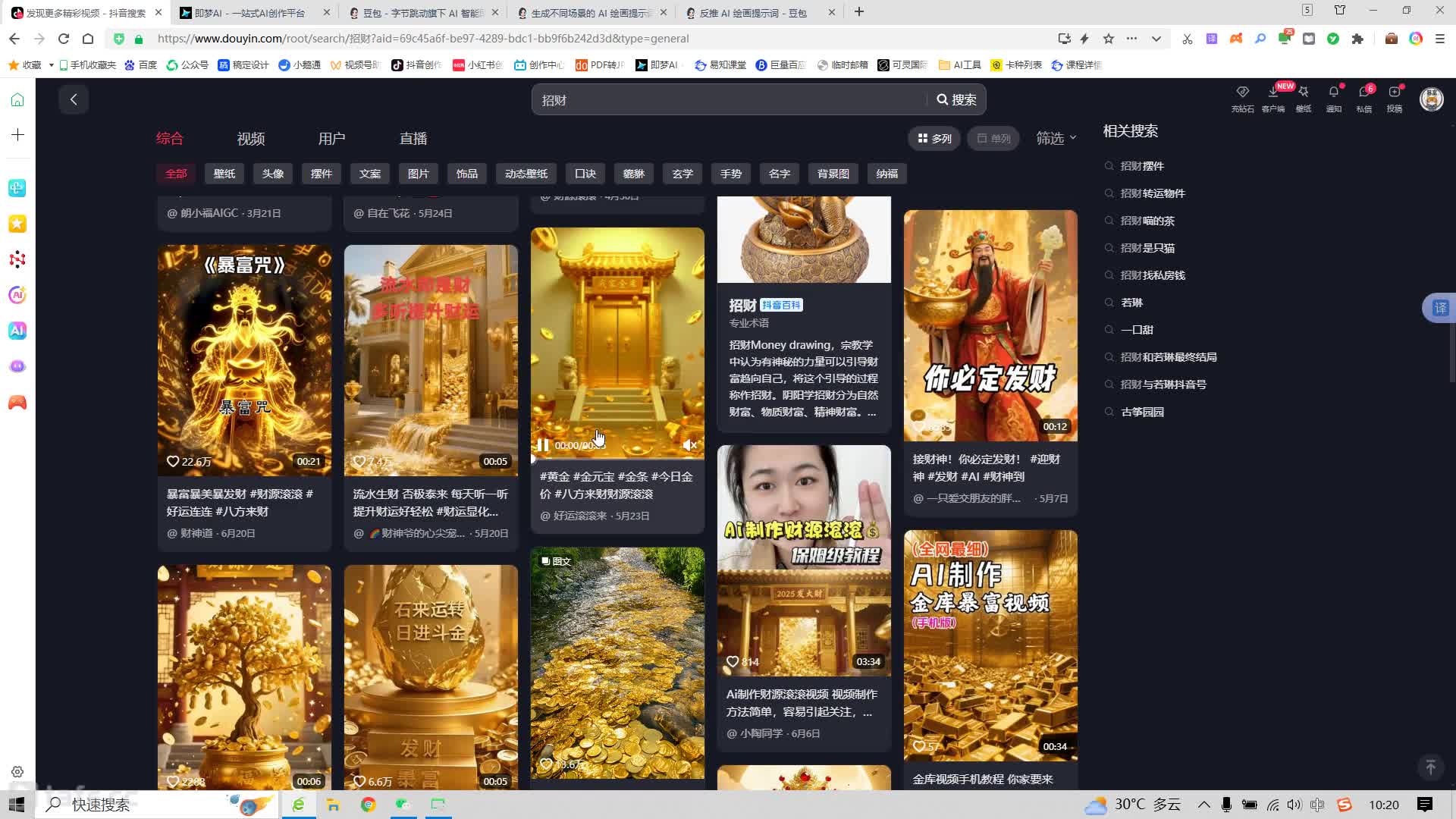
Task: Expand Windows system tray hidden icons
Action: click(1203, 805)
